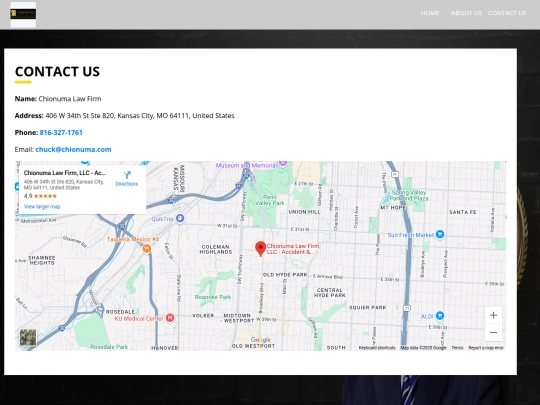Open the View larger map link
The image size is (540, 405).
click(42, 207)
